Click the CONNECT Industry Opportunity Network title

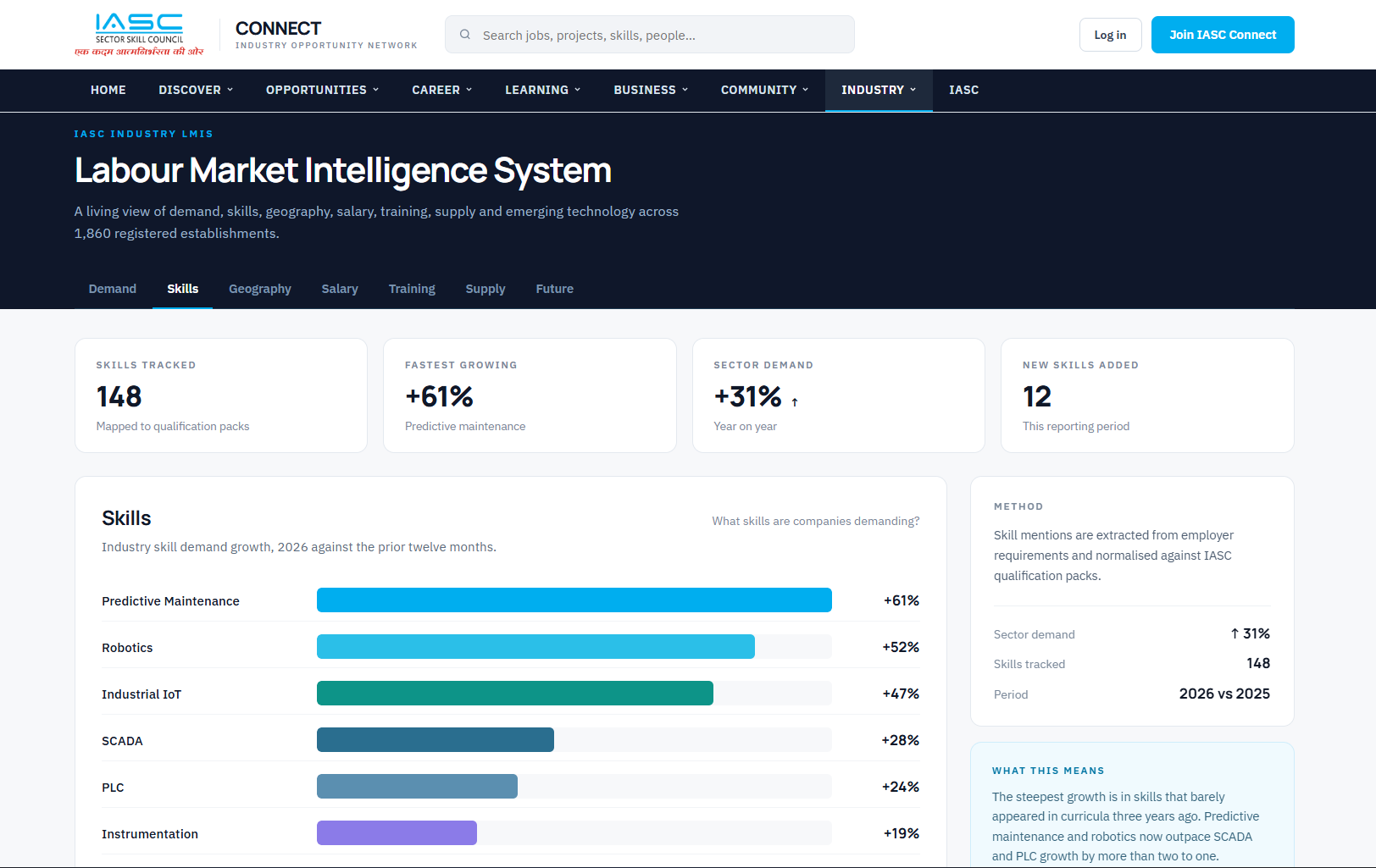point(326,35)
